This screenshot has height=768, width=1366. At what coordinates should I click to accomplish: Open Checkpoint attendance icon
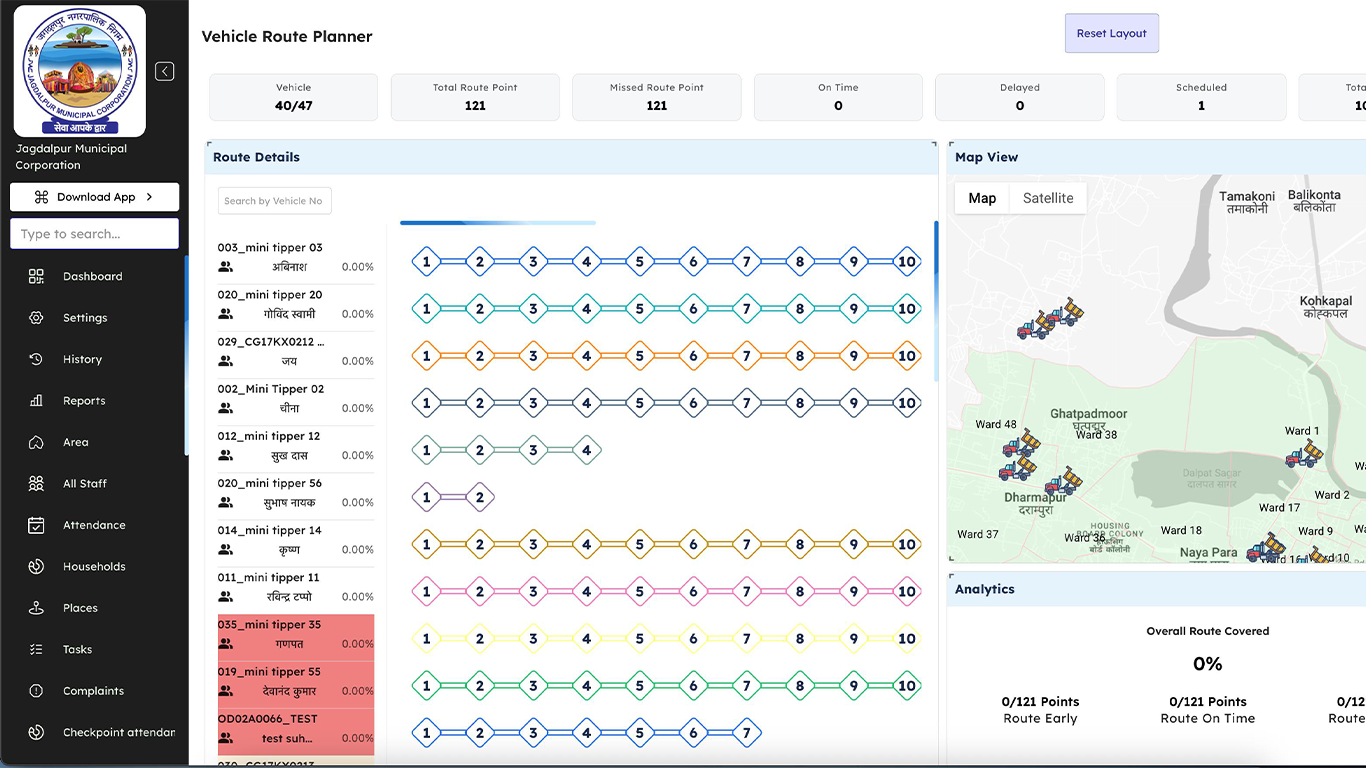point(36,732)
